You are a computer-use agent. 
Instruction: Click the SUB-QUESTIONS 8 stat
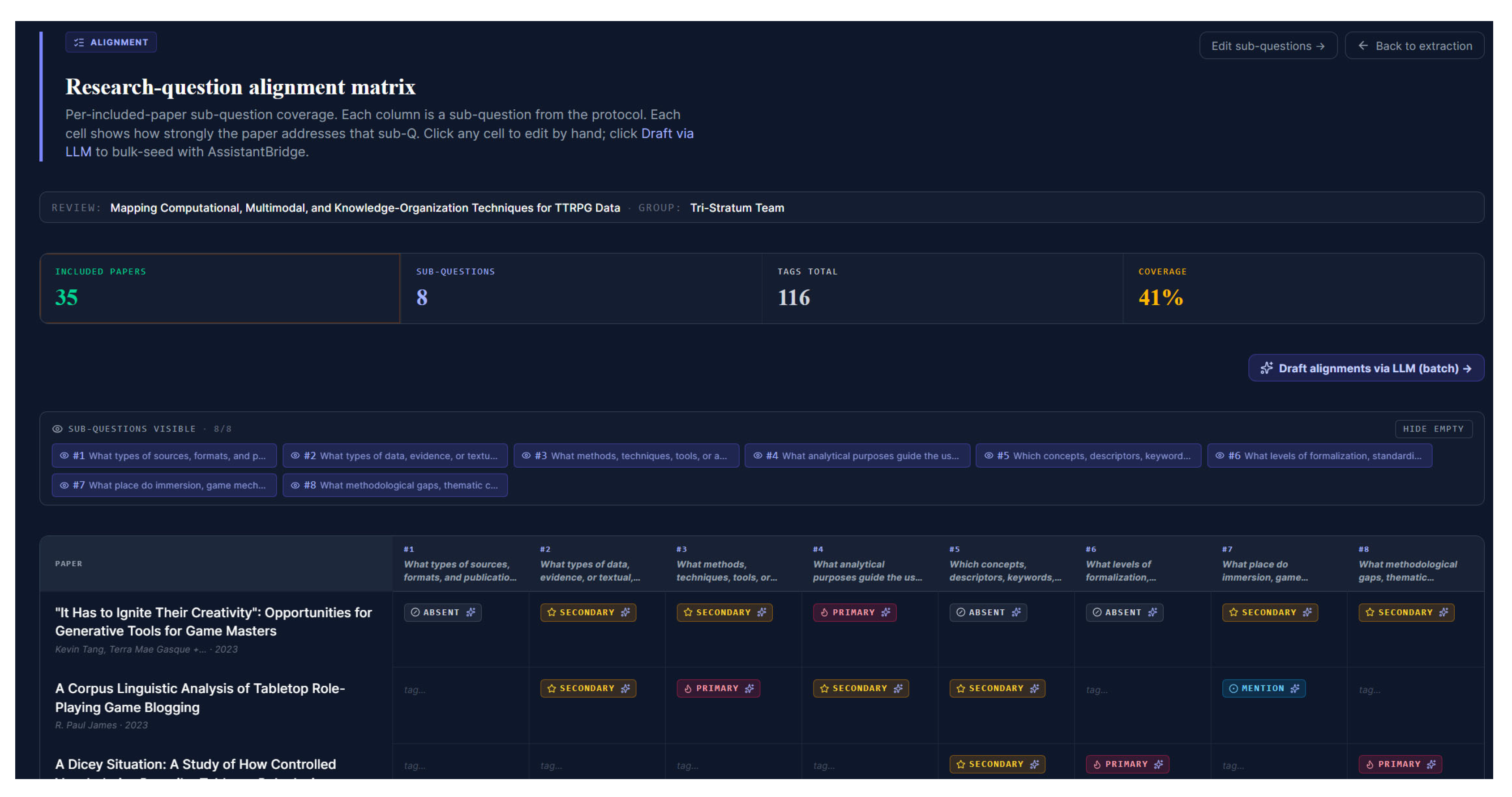click(581, 289)
